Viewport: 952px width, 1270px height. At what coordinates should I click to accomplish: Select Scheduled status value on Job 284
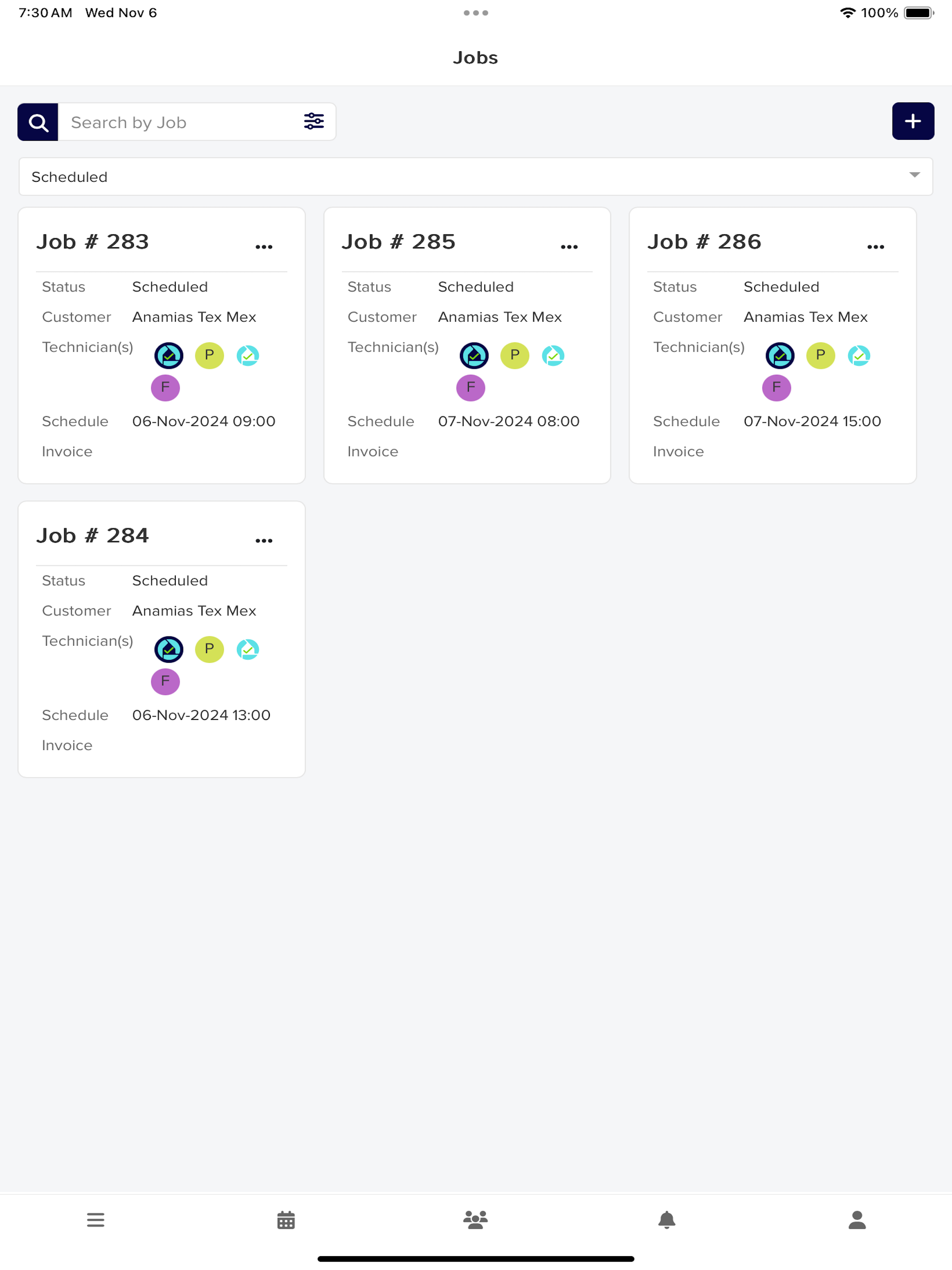click(x=170, y=581)
